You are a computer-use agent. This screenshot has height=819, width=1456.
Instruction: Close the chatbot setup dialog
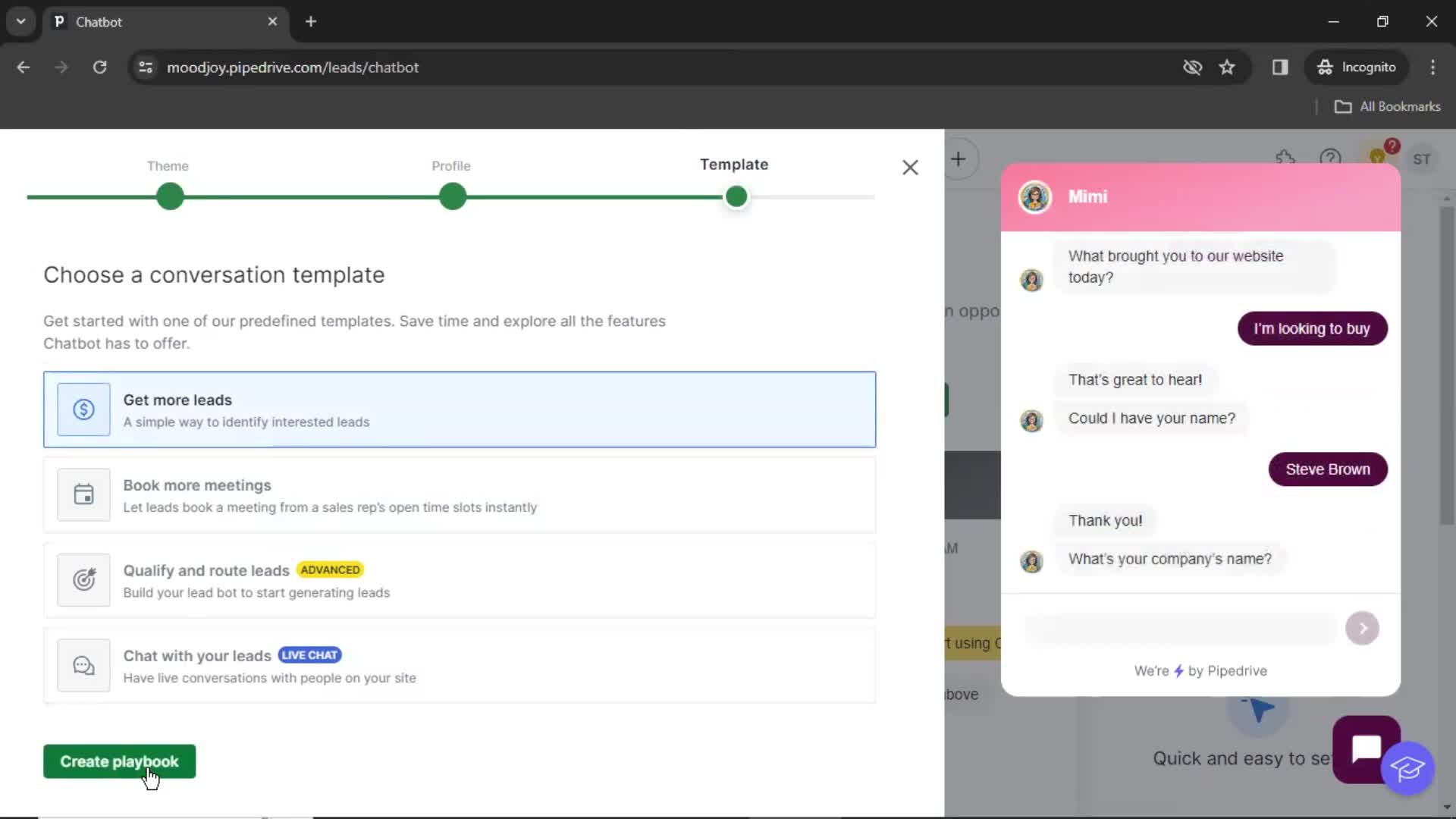coord(910,168)
